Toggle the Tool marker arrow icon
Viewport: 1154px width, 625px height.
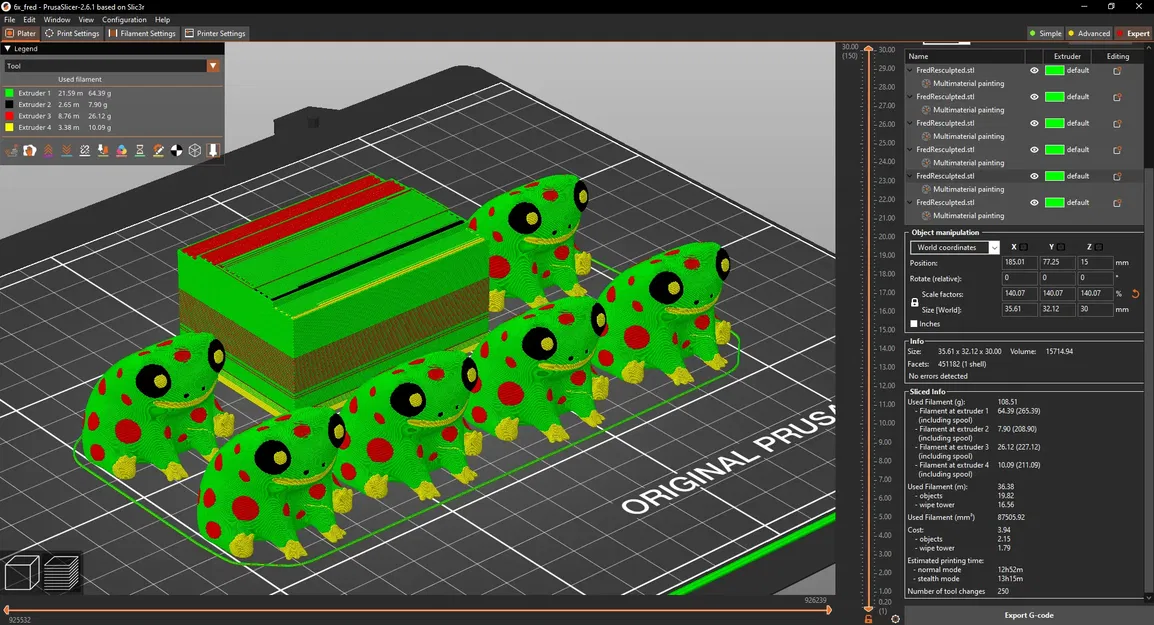[x=213, y=150]
